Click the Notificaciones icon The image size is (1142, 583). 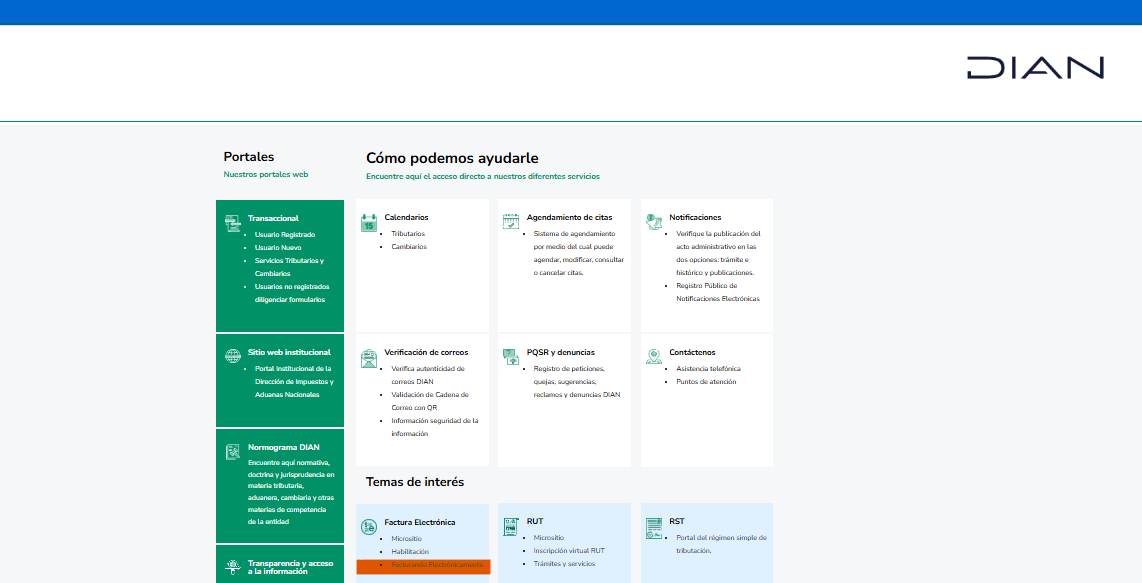point(654,222)
